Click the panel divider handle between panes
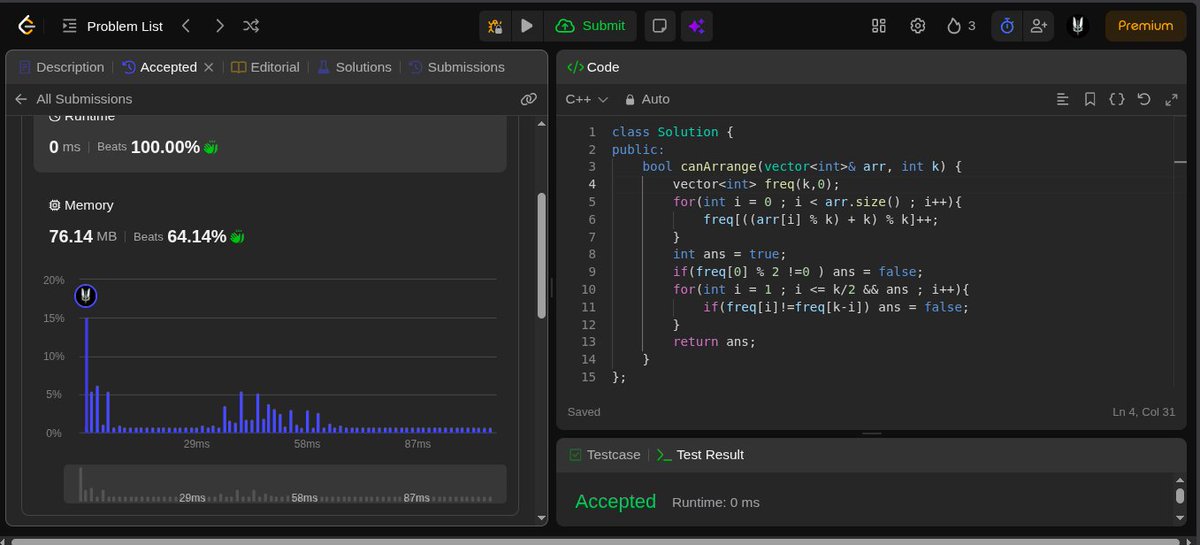1200x545 pixels. [x=552, y=287]
